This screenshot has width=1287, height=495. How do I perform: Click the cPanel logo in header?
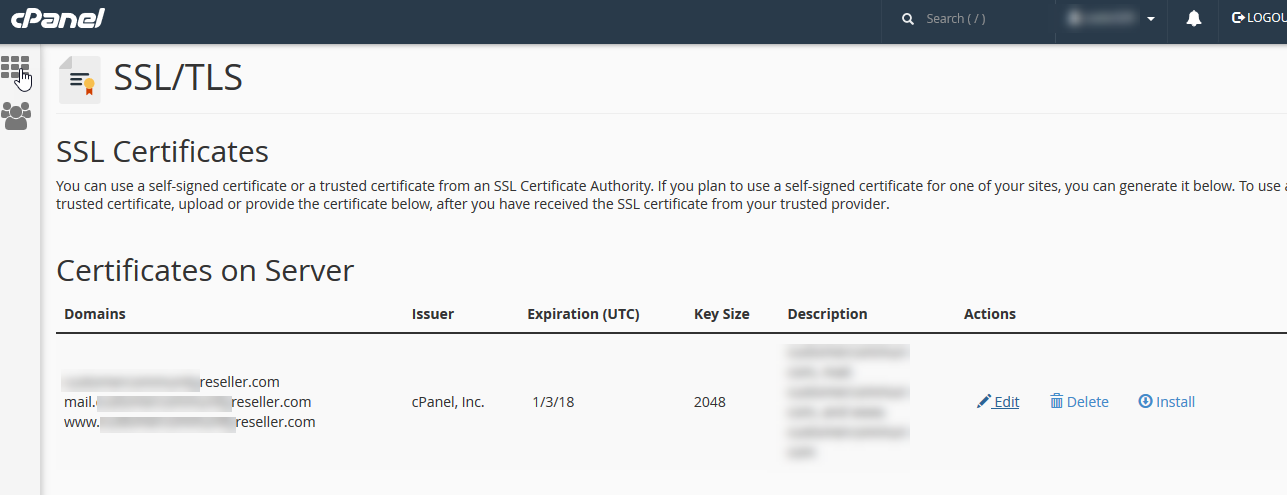(x=57, y=18)
